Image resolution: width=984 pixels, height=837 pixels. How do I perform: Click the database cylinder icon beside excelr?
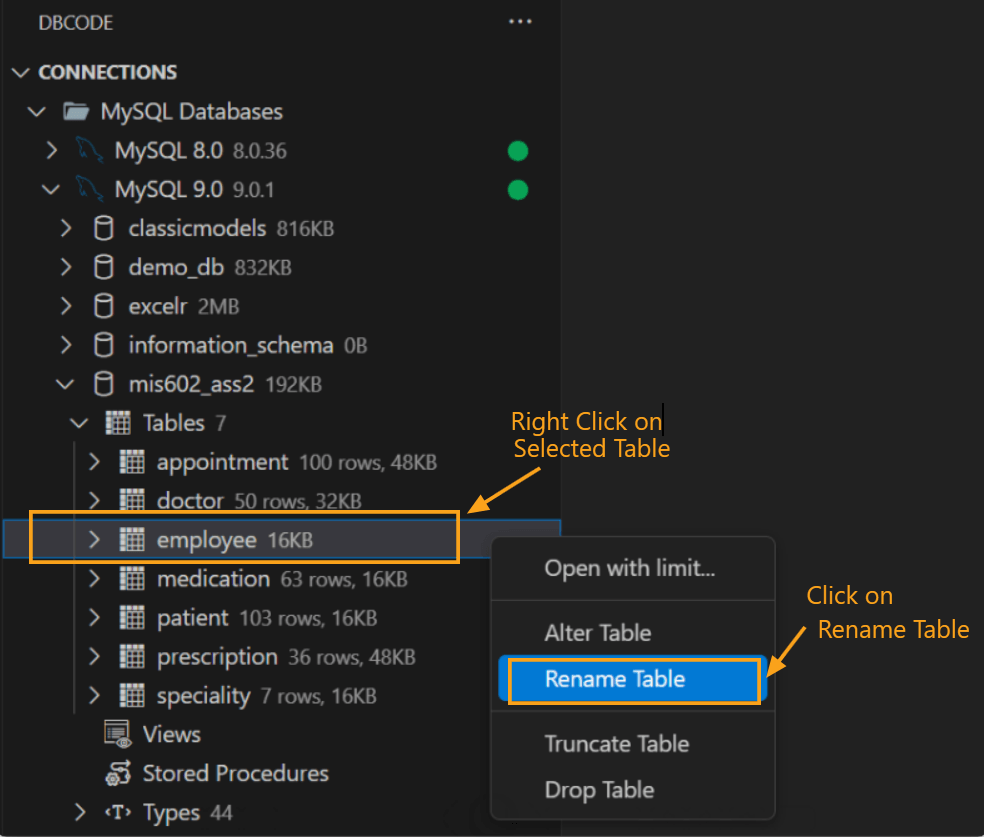pos(104,306)
